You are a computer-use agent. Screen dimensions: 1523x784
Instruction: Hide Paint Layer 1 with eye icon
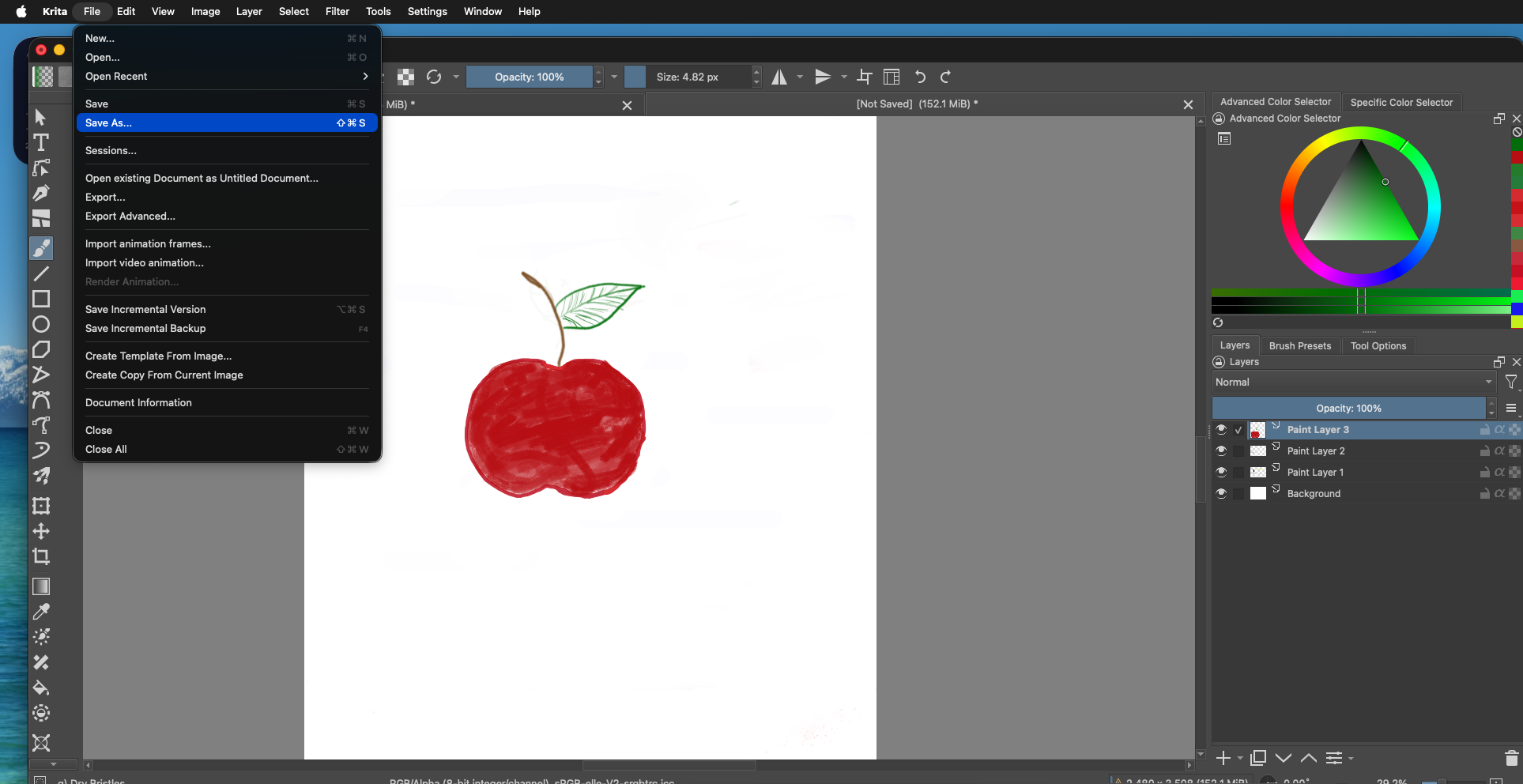click(1221, 472)
